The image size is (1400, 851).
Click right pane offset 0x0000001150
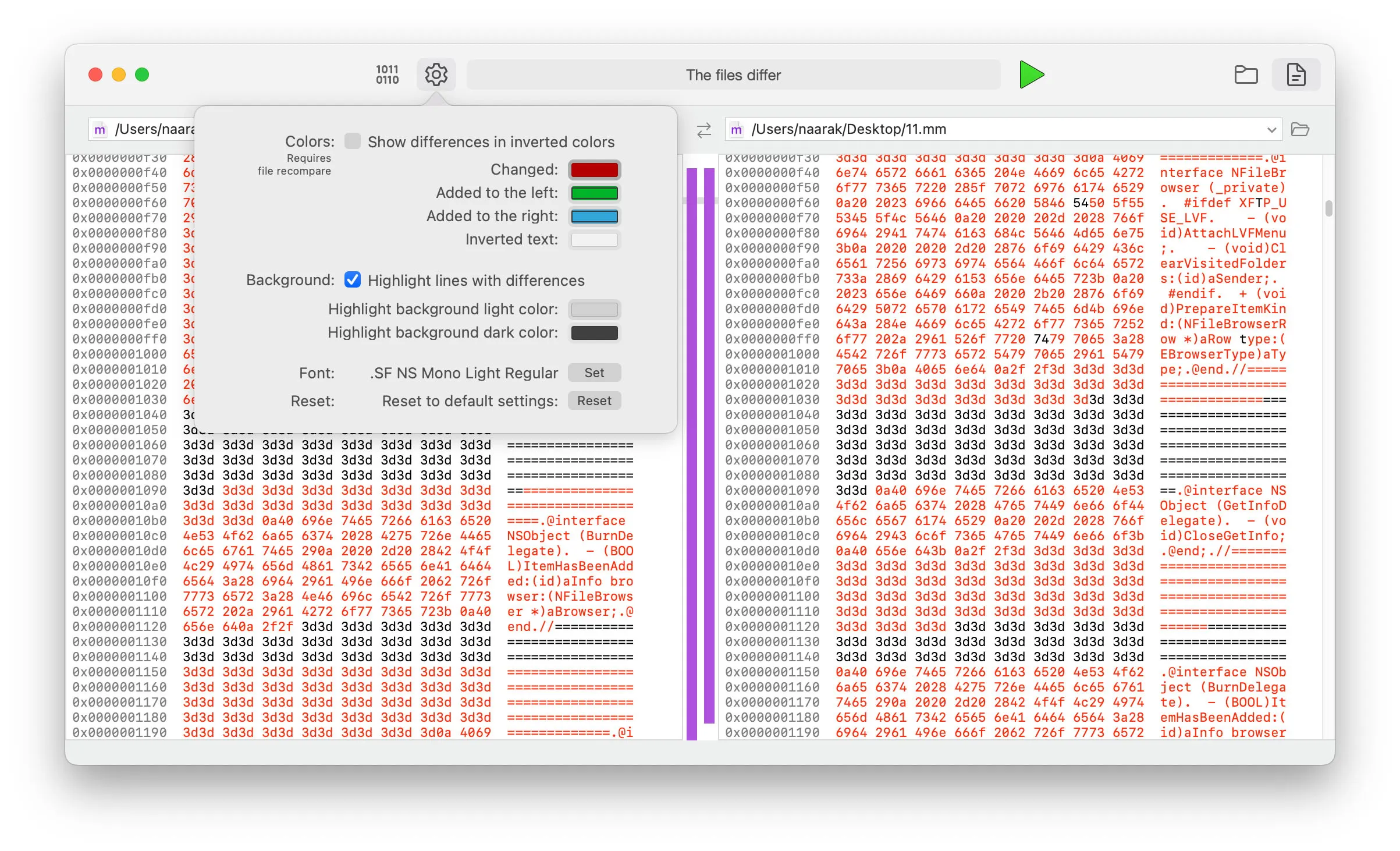[x=772, y=672]
